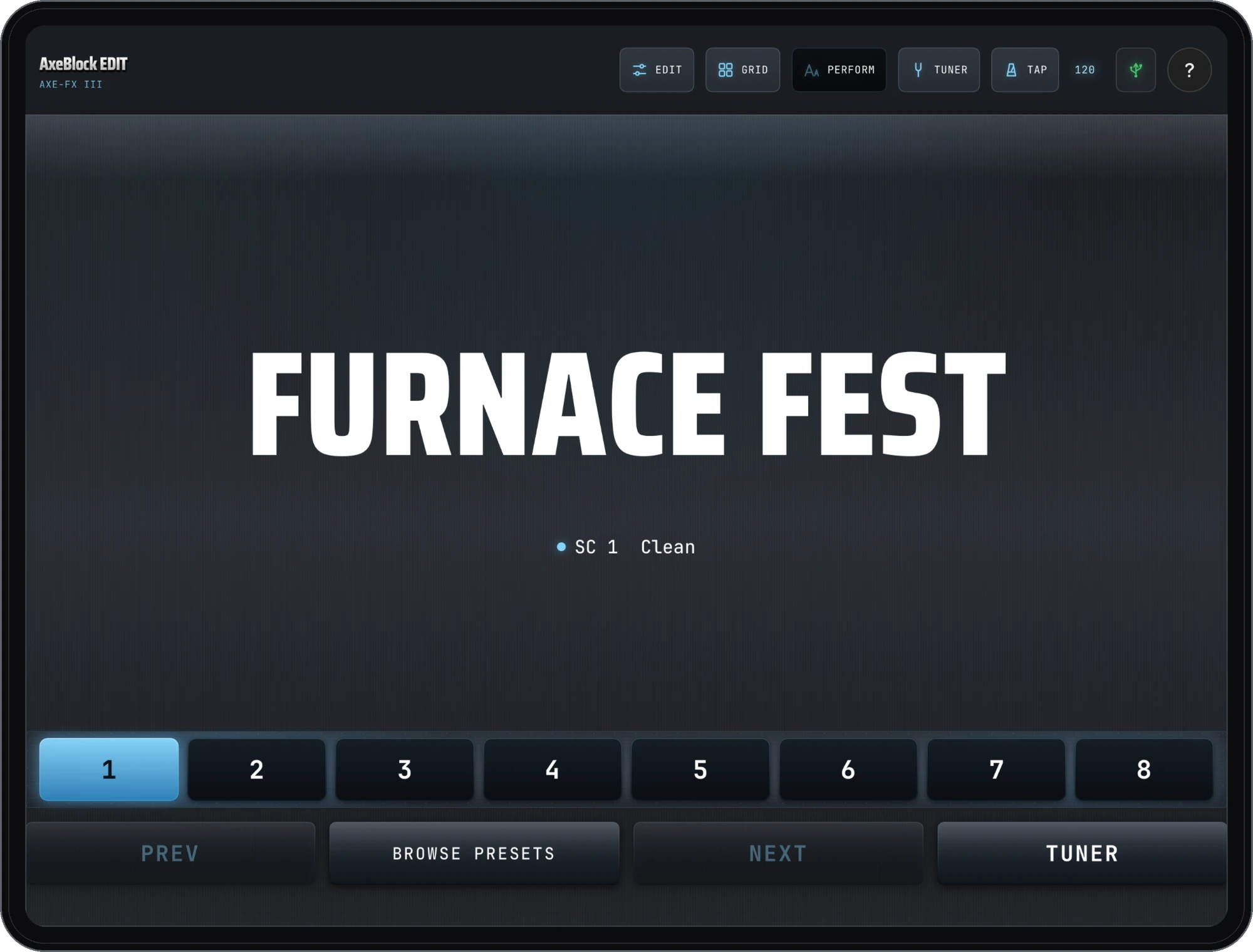The width and height of the screenshot is (1253, 952).
Task: Go to previous preset with PREV
Action: click(170, 853)
